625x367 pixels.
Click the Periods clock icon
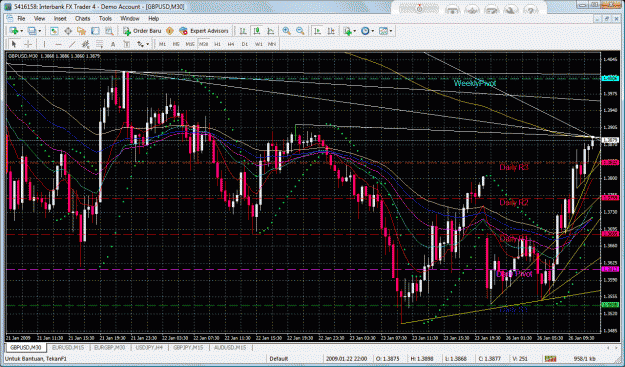365,31
